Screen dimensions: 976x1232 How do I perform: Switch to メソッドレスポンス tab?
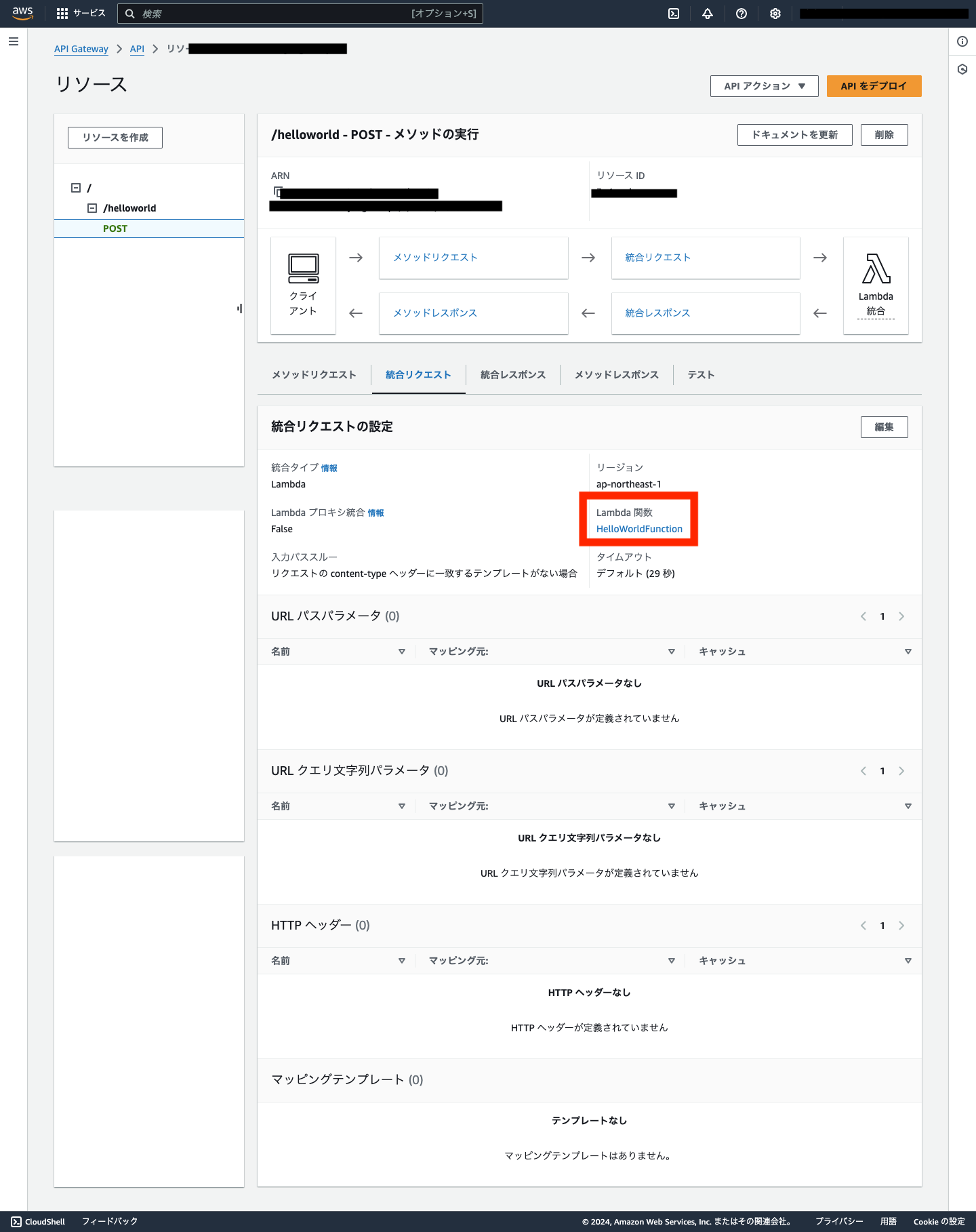coord(617,375)
